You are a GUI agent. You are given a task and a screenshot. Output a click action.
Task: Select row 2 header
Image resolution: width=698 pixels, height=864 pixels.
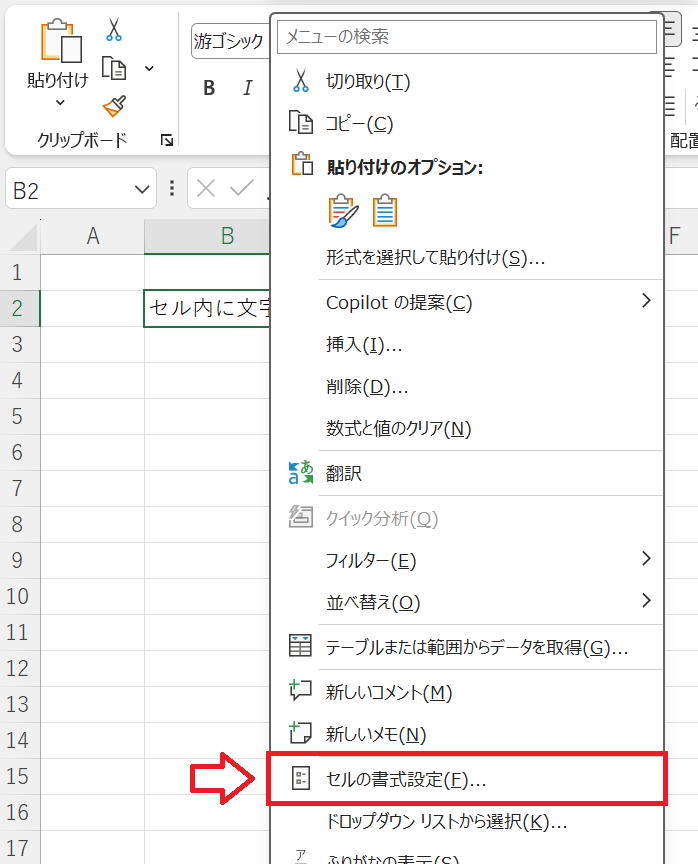[x=18, y=308]
